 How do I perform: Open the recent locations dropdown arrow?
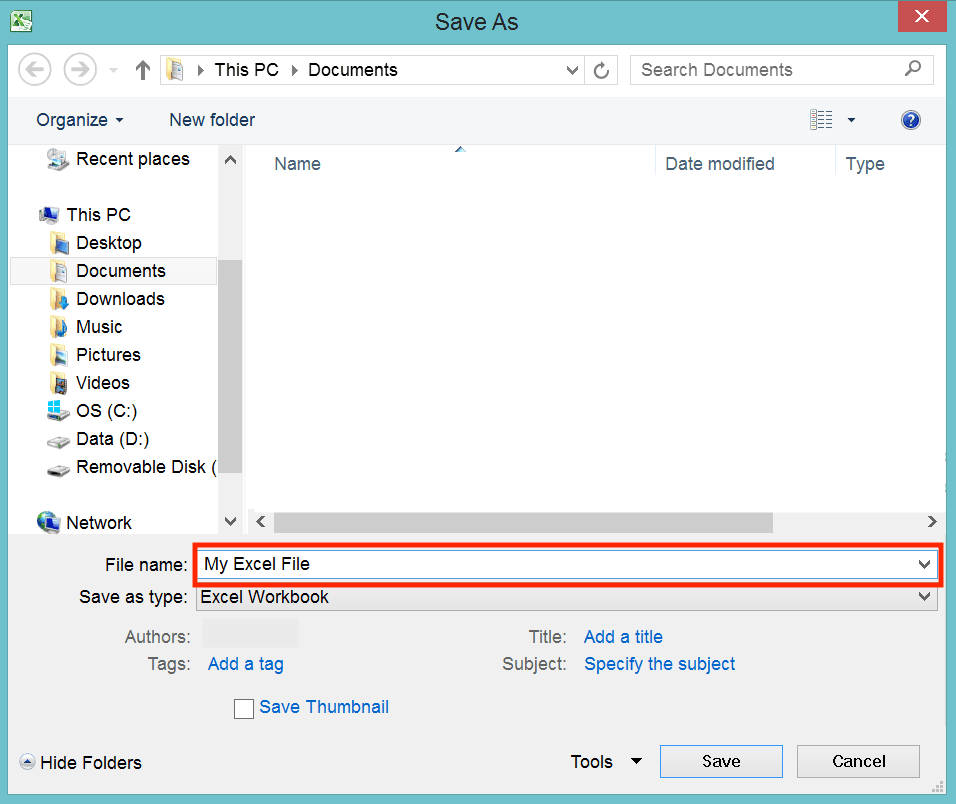pyautogui.click(x=113, y=70)
